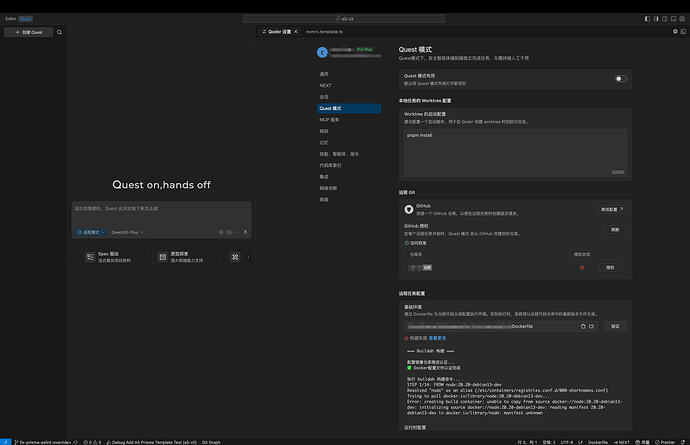Click the indentation size status entry
The width and height of the screenshot is (690, 445).
549,442
